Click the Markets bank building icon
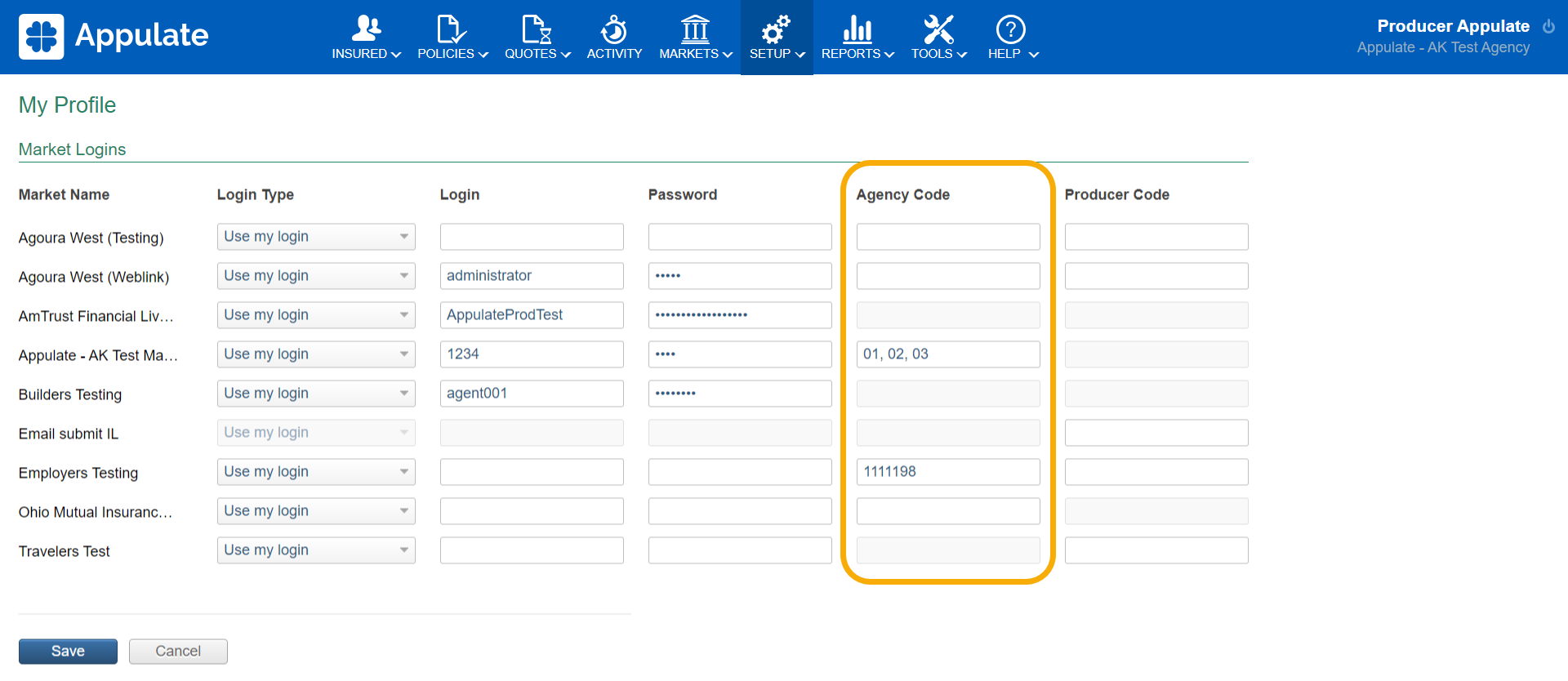Viewport: 1568px width, 681px height. click(x=695, y=29)
